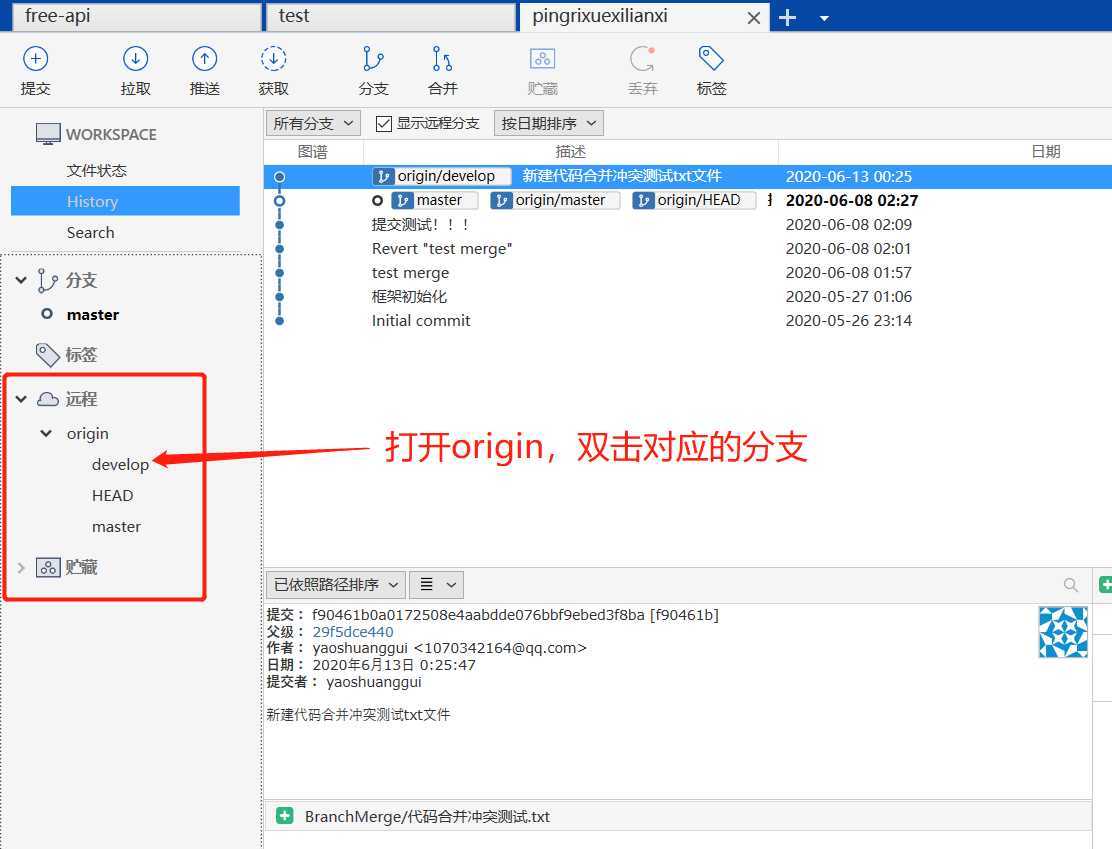This screenshot has width=1112, height=849.
Task: Open the list view mode dropdown
Action: [x=437, y=584]
